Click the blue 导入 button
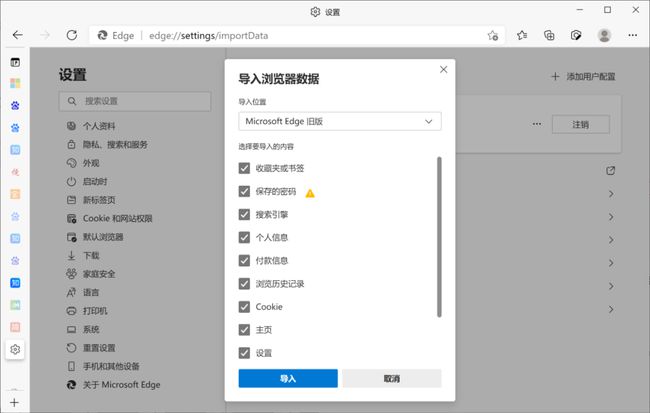 pyautogui.click(x=288, y=379)
